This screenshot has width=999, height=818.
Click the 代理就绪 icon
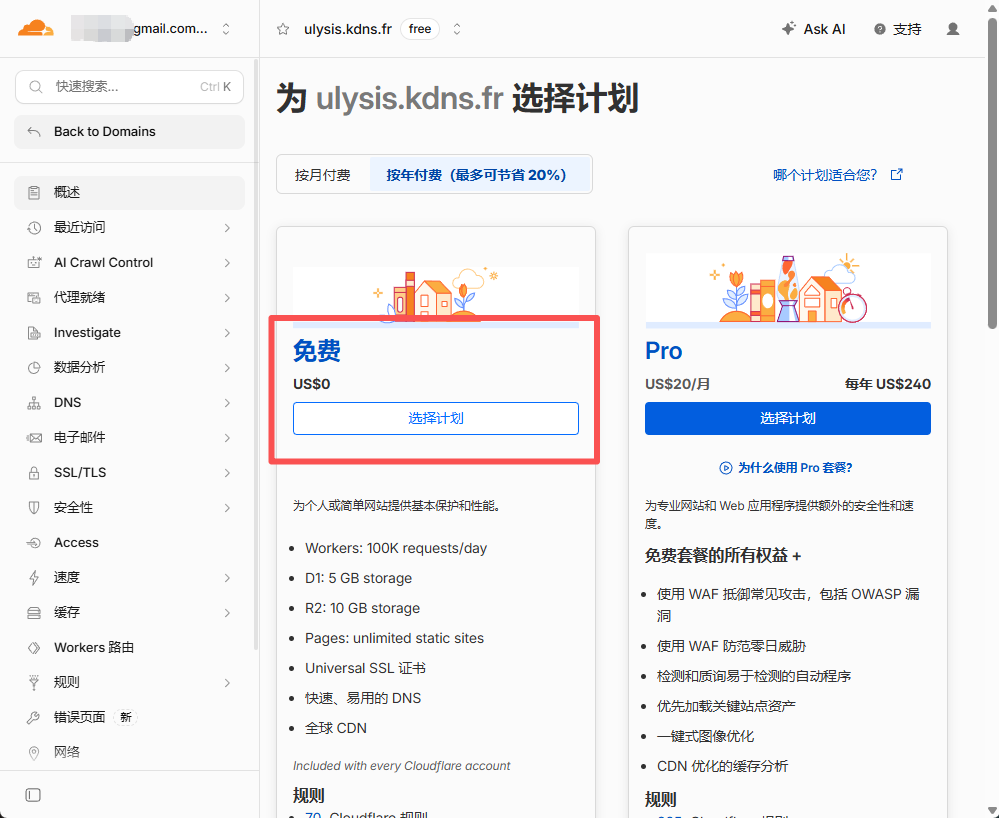tap(34, 298)
